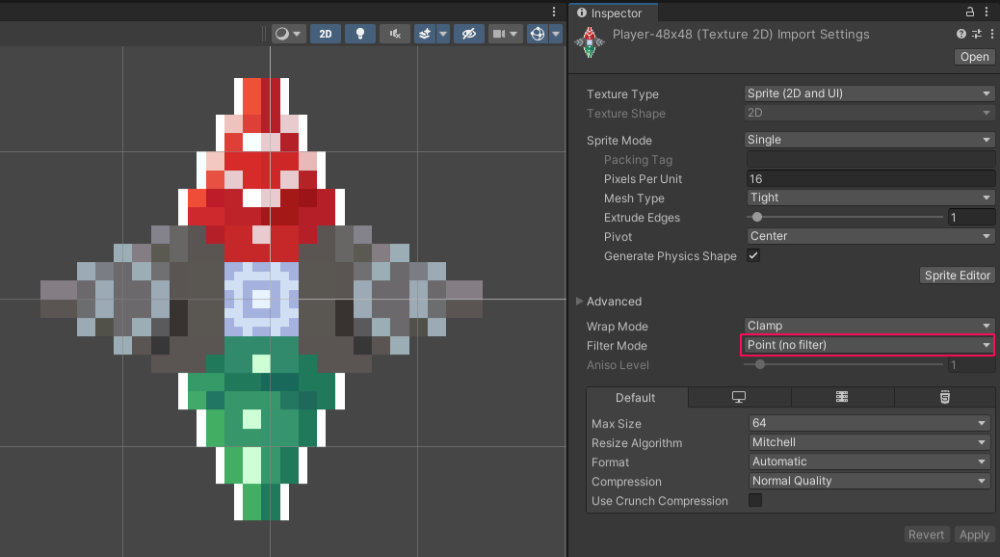
Task: Click the Extrude Edges slider handle
Action: point(757,217)
